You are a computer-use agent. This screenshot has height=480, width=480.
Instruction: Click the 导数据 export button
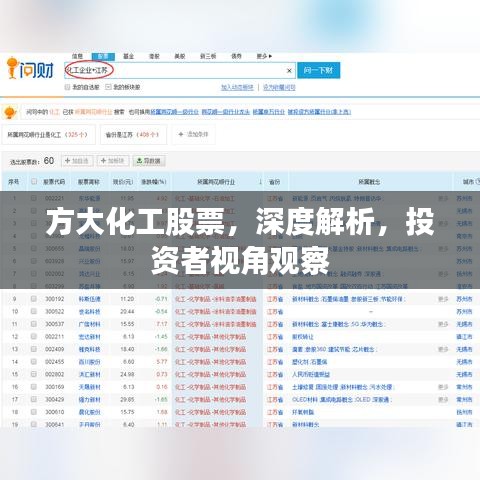149,161
